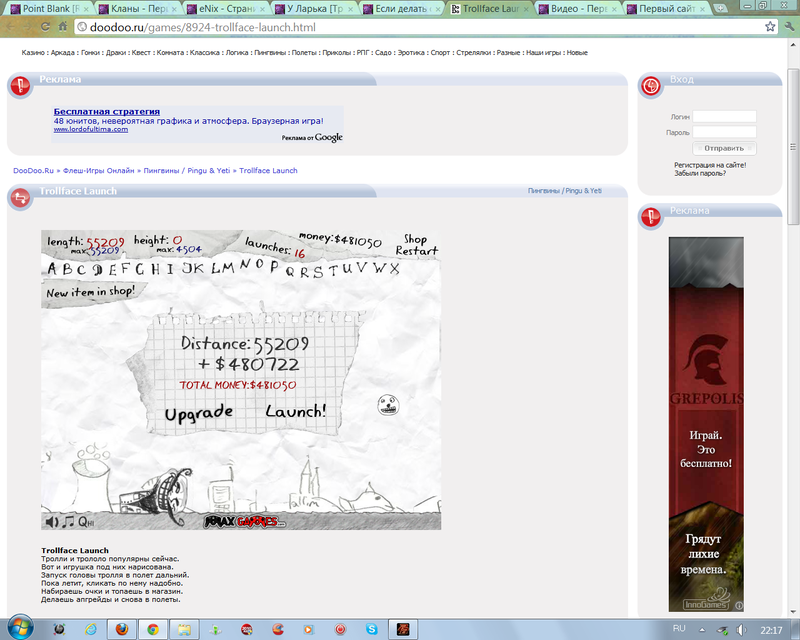Open the Стрелялки category
This screenshot has height=640, width=800.
473,53
